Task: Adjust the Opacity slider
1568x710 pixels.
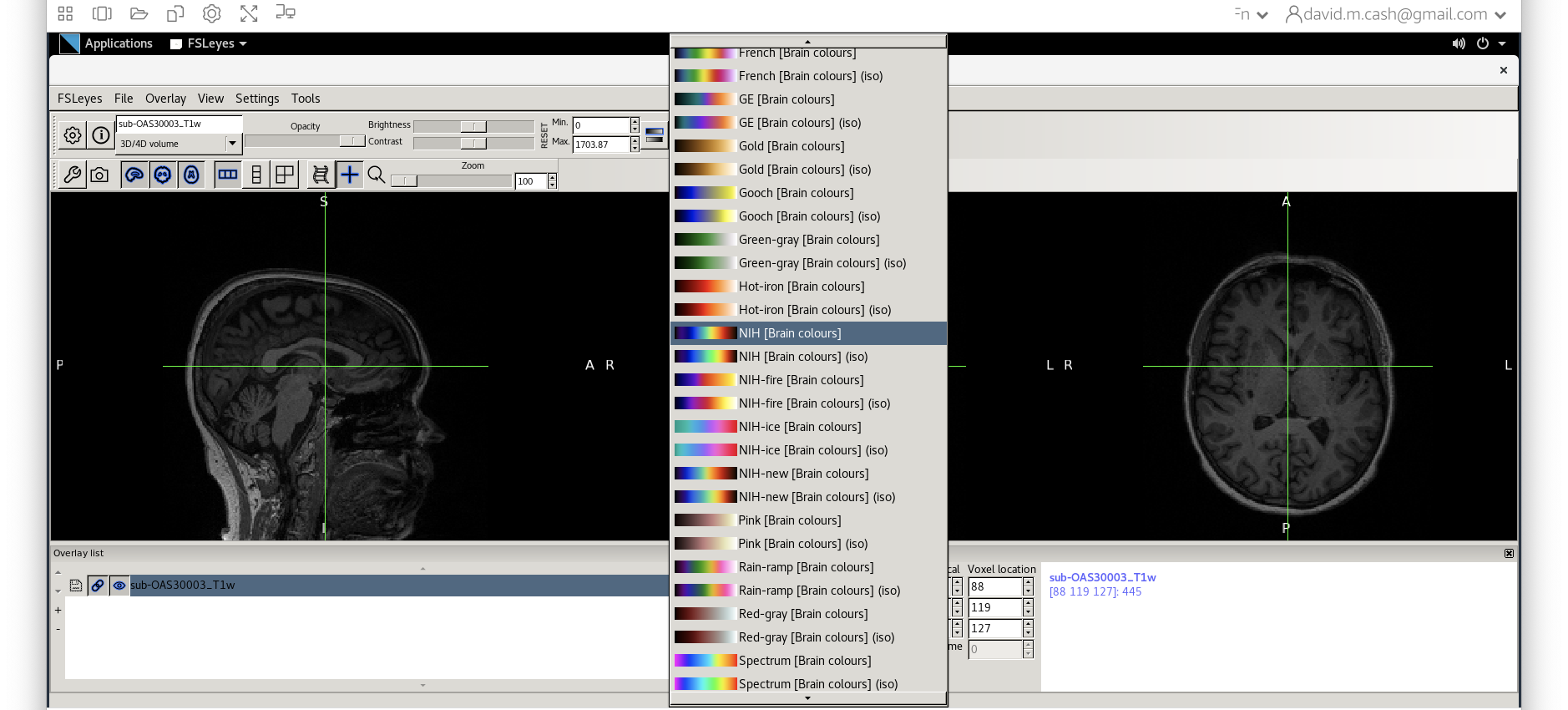Action: click(x=305, y=141)
